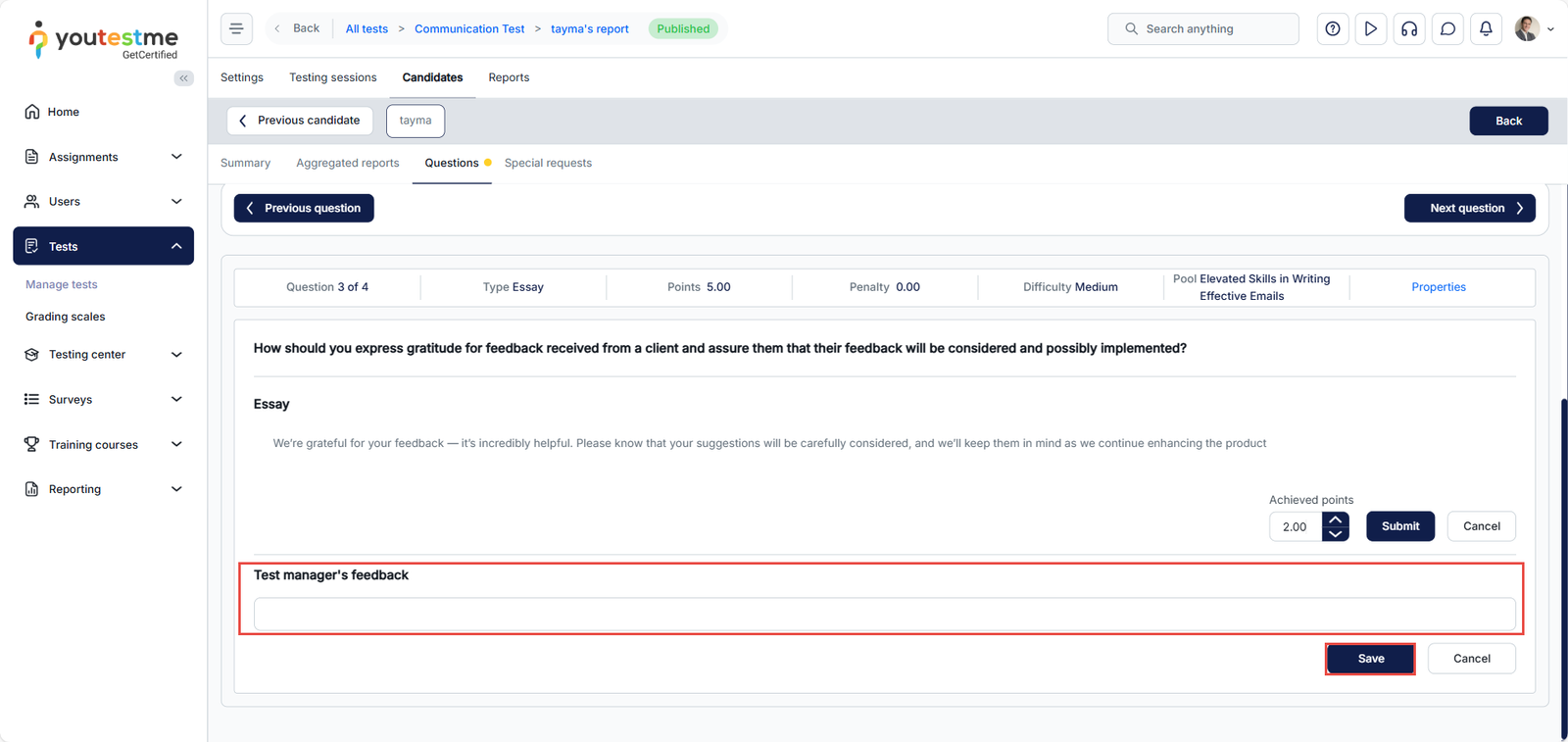Open the Properties link

[x=1438, y=287]
